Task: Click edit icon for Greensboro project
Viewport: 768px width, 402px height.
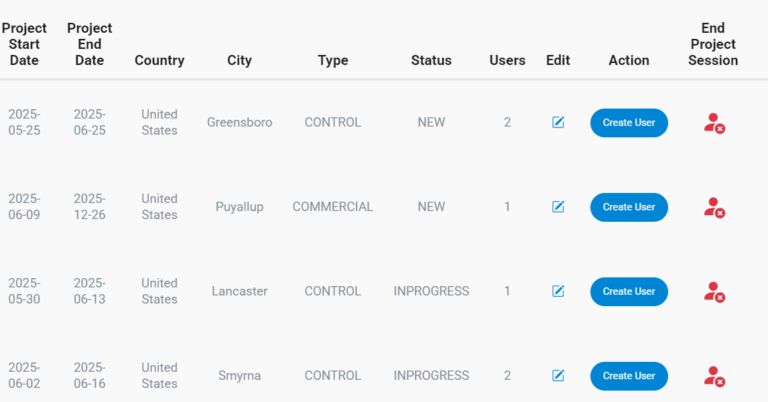Action: pyautogui.click(x=558, y=122)
